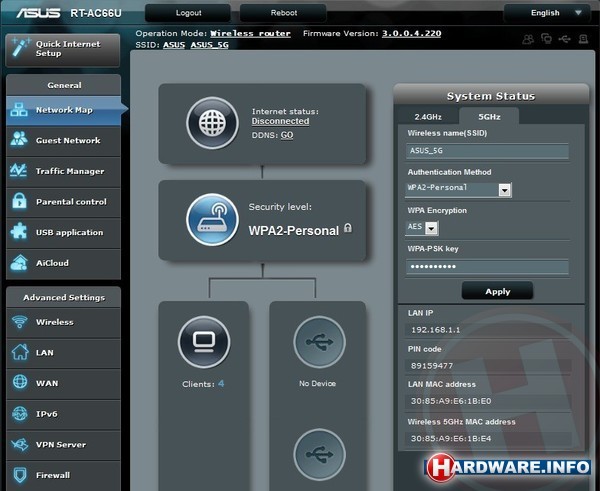This screenshot has height=491, width=600.
Task: Click the No Device label
Action: (x=317, y=383)
